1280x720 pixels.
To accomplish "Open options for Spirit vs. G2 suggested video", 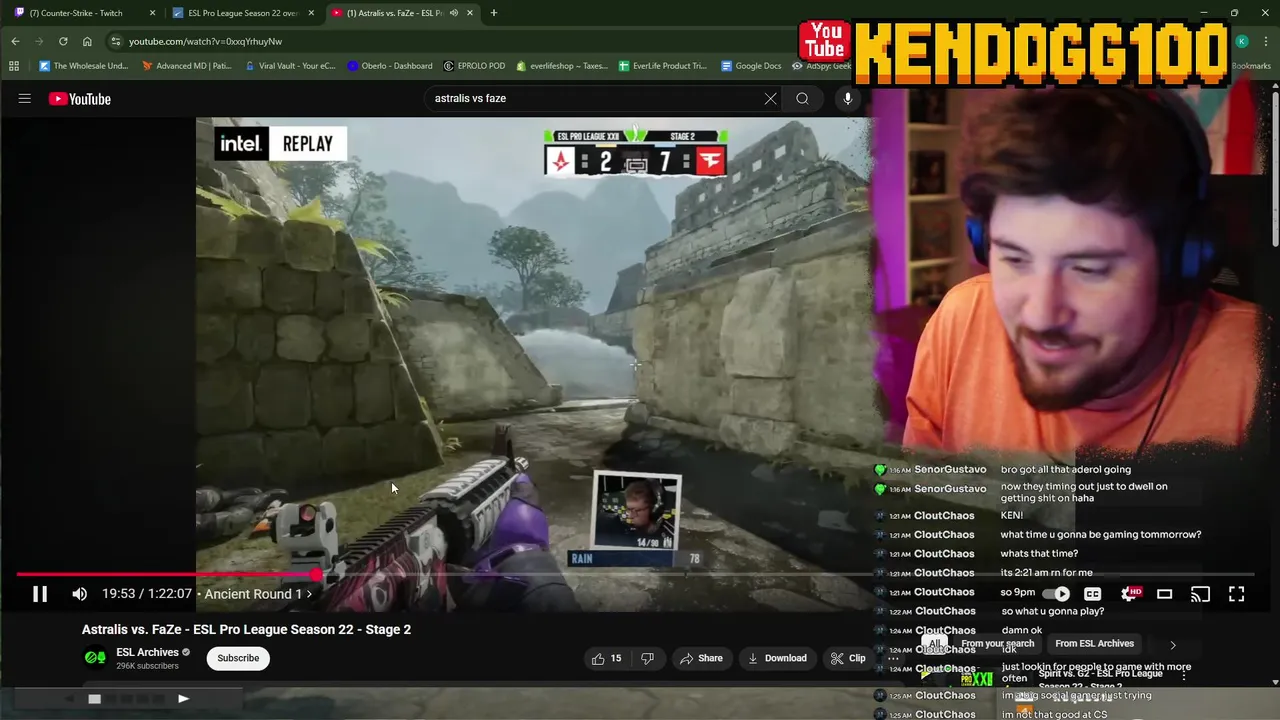I will tap(1184, 676).
